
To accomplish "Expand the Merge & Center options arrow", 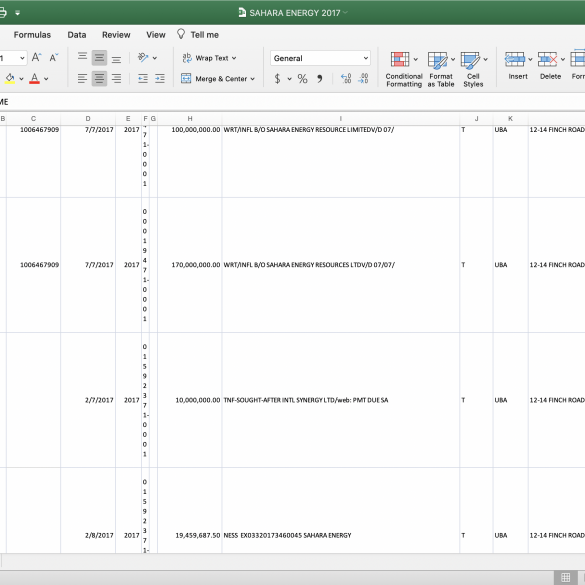I will 253,79.
